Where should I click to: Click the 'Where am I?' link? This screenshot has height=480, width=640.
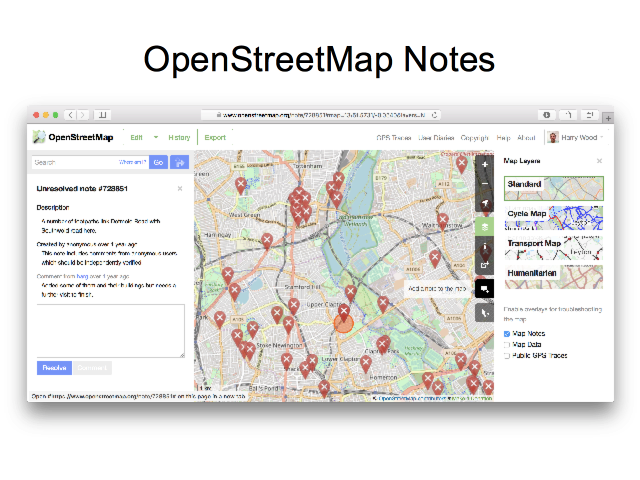132,162
